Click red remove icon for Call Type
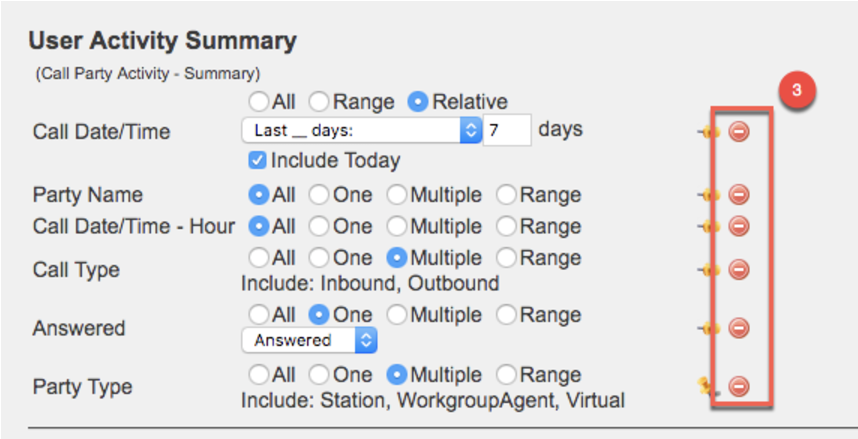The height and width of the screenshot is (439, 858). click(x=739, y=269)
